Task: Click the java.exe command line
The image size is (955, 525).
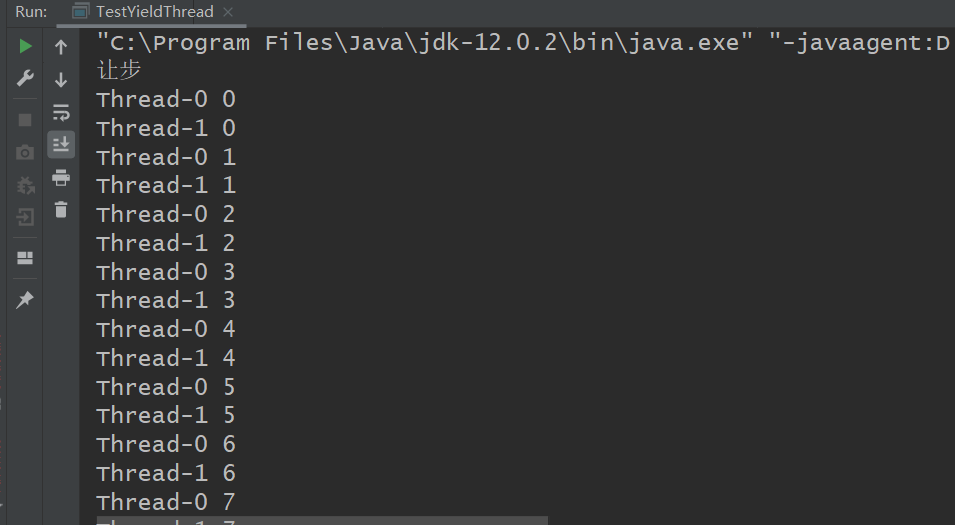Action: point(523,43)
